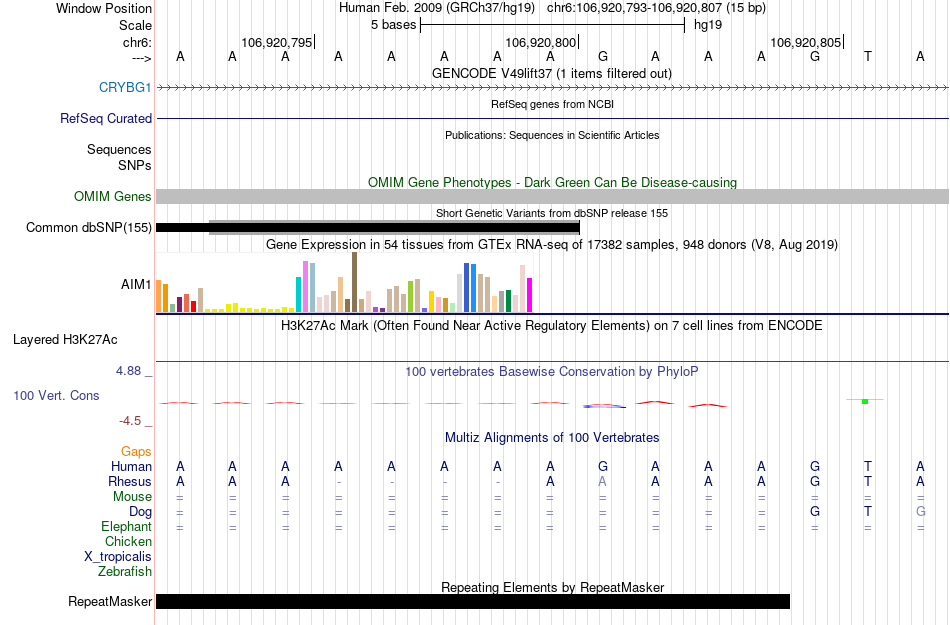Click the 100 Vert. Cons label

coord(56,396)
